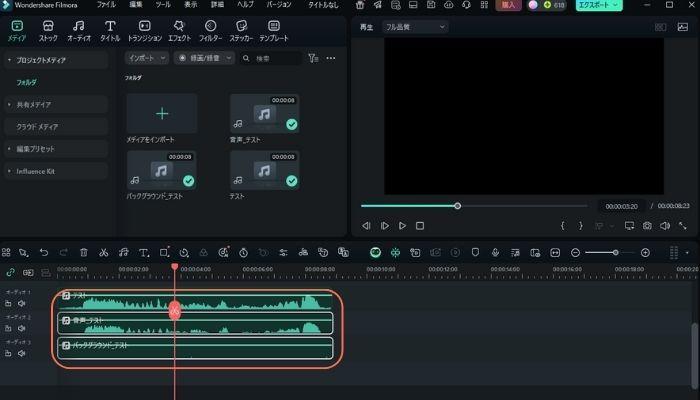Mute audio track 3 with speaker icon
Viewport: 700px width, 400px height.
coord(21,353)
